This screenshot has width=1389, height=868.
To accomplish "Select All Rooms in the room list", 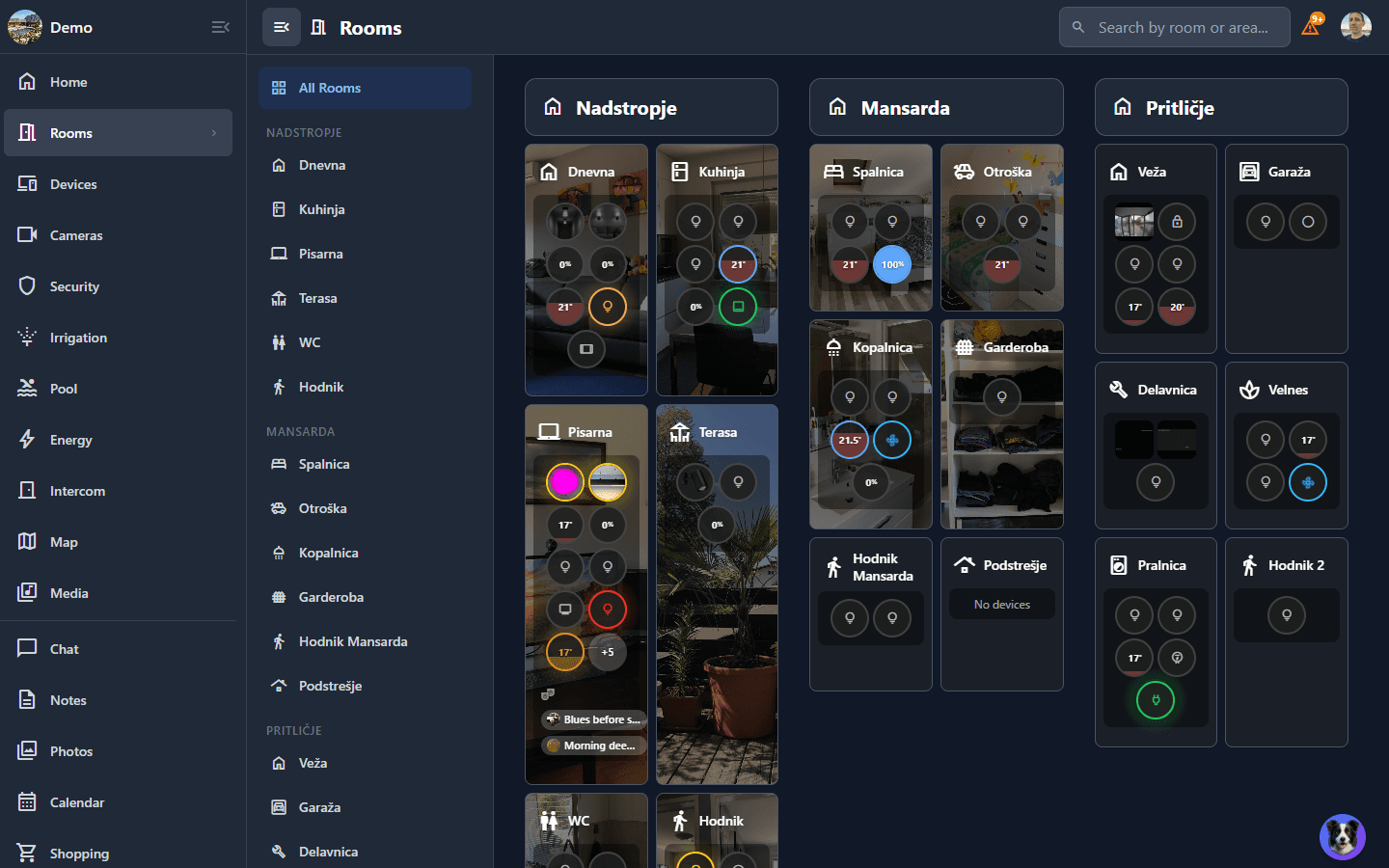I will pyautogui.click(x=365, y=88).
